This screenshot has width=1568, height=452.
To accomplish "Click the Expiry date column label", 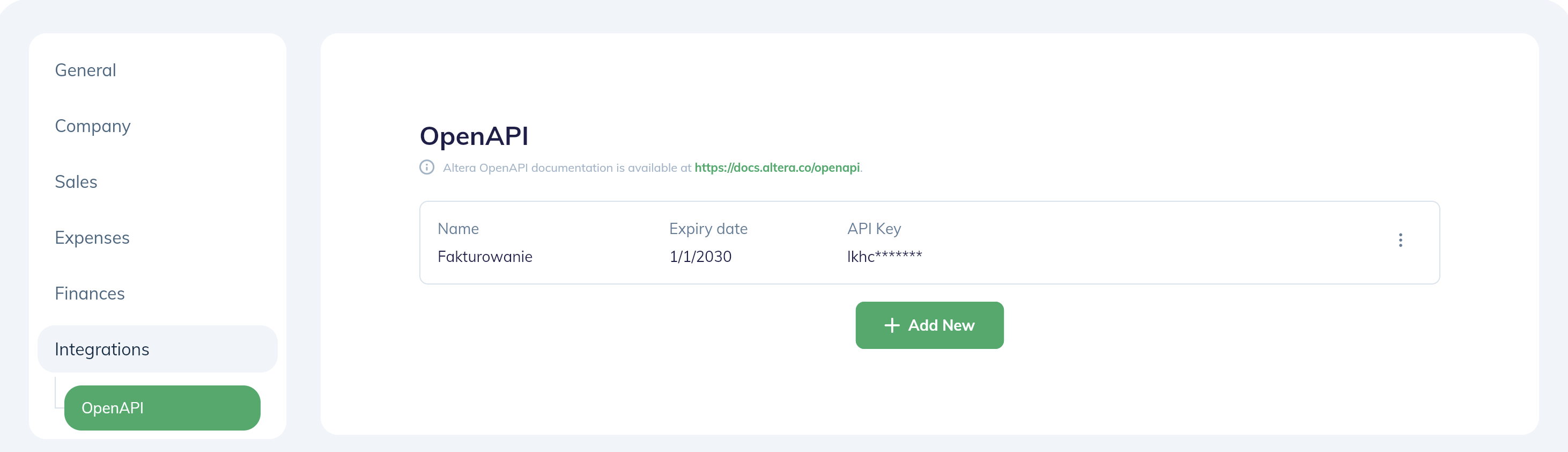I will coord(708,229).
